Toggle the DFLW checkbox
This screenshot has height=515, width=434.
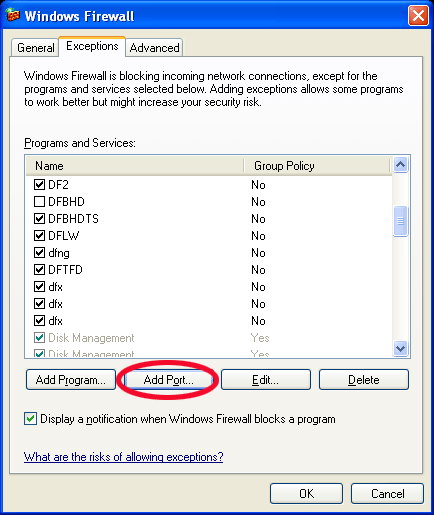(x=39, y=235)
